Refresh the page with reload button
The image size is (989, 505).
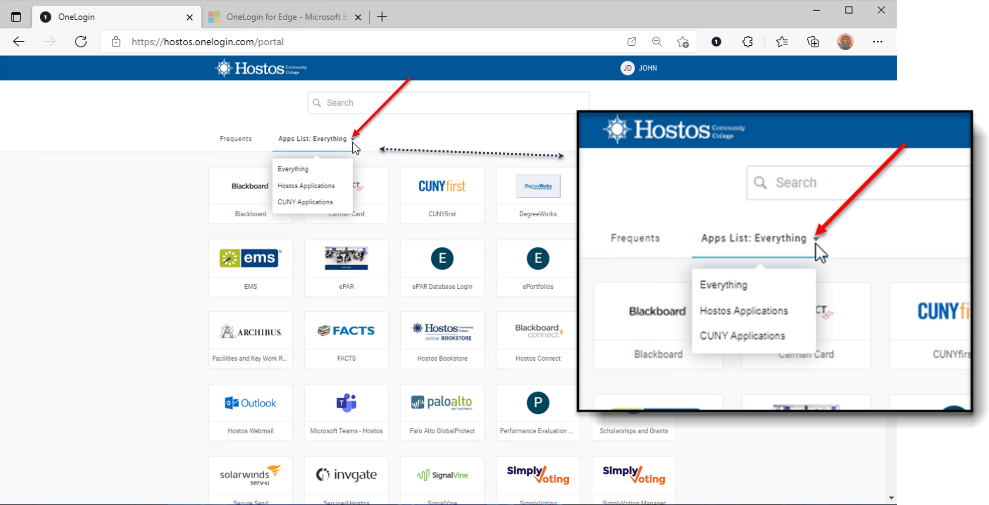coord(81,42)
